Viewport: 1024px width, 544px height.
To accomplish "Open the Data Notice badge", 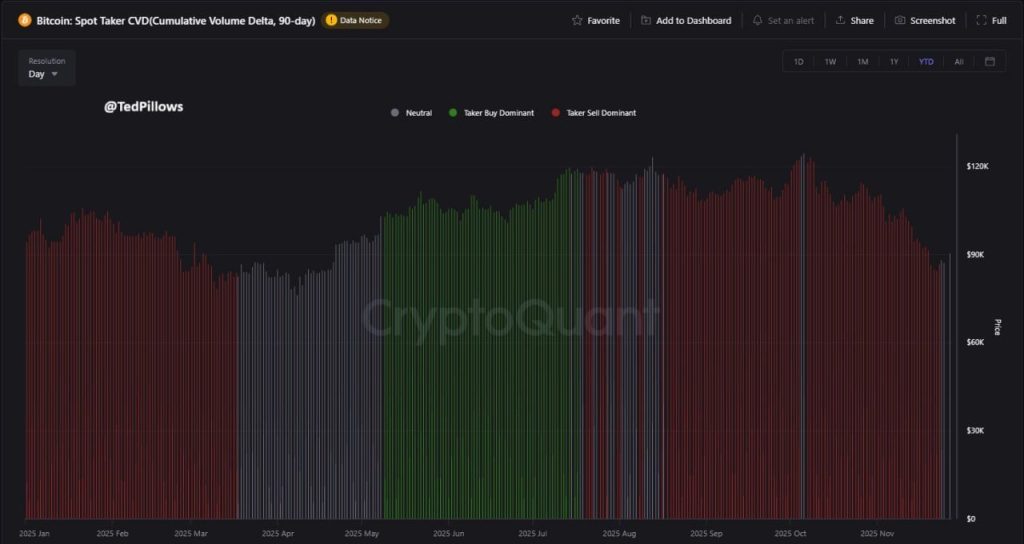I will tap(355, 20).
